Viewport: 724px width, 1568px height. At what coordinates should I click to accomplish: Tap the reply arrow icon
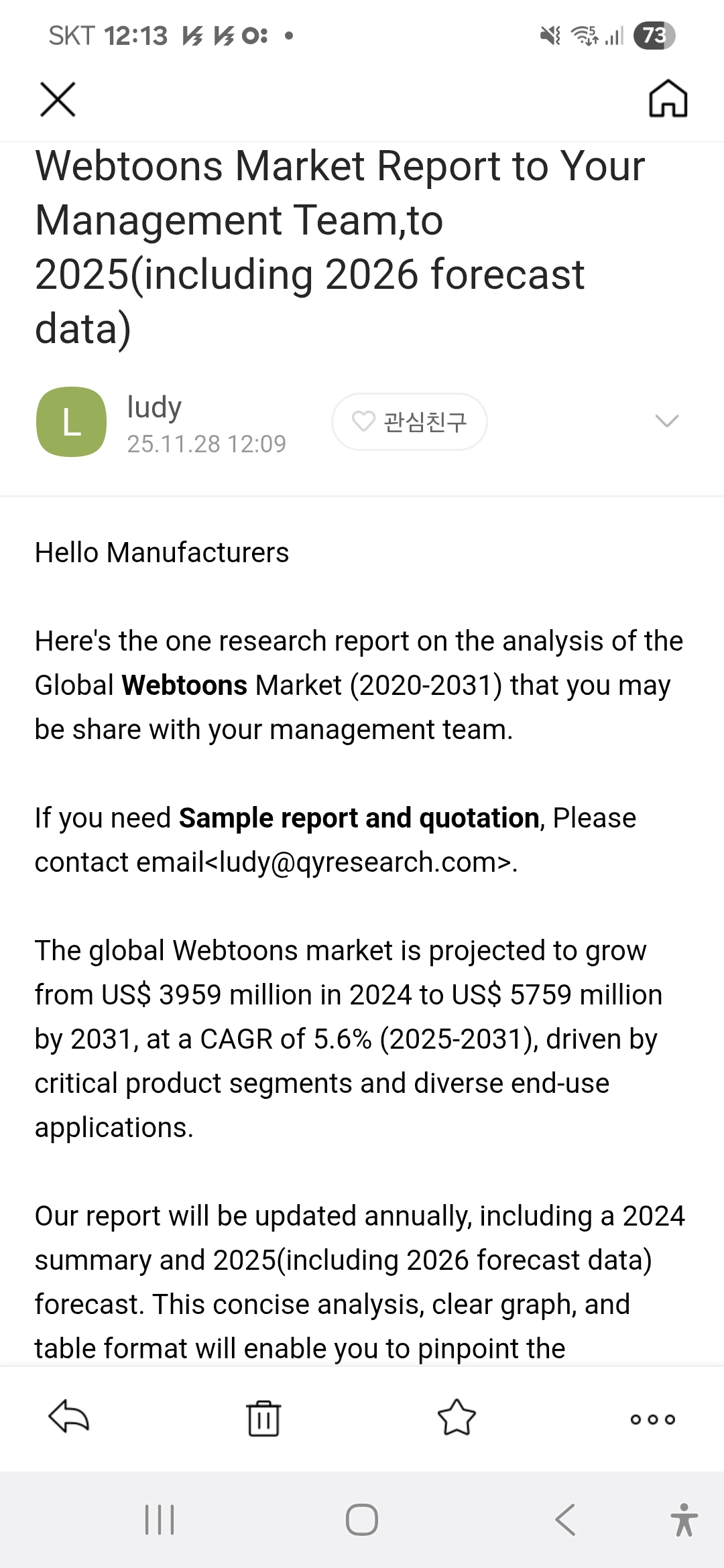(69, 1417)
